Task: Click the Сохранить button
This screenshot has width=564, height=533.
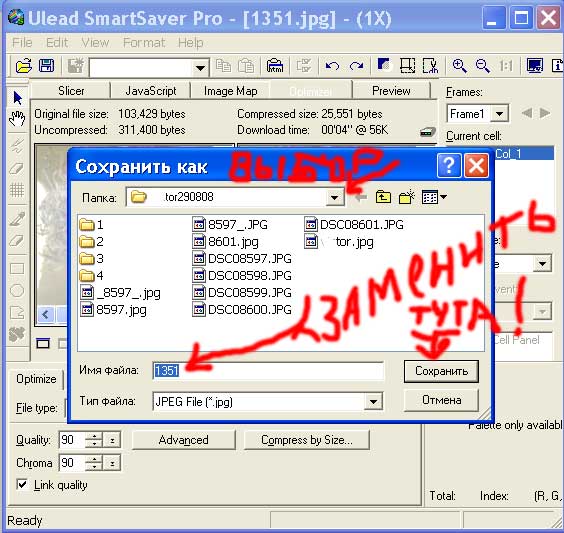Action: [441, 371]
